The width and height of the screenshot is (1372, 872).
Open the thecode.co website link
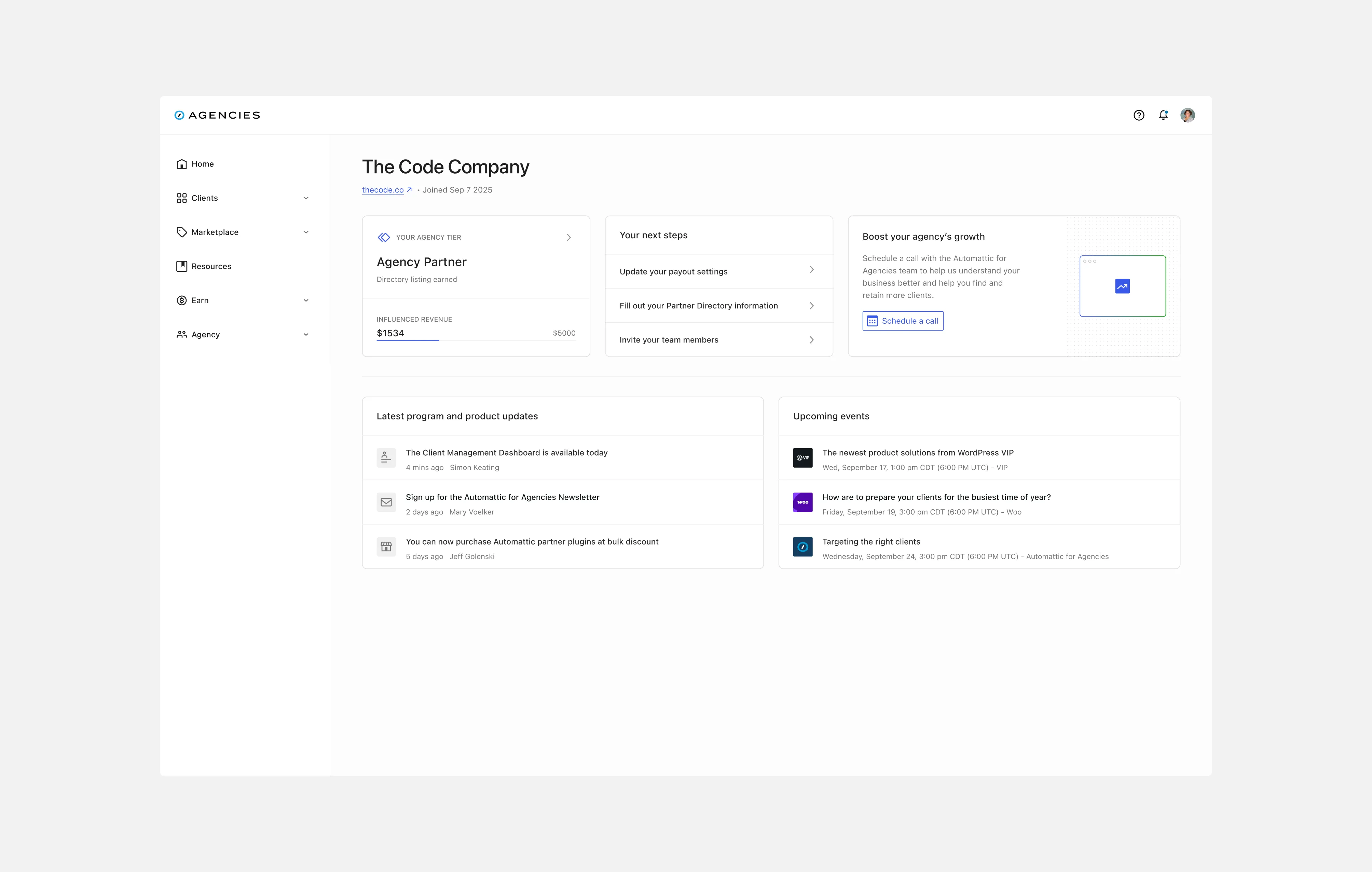[x=383, y=190]
